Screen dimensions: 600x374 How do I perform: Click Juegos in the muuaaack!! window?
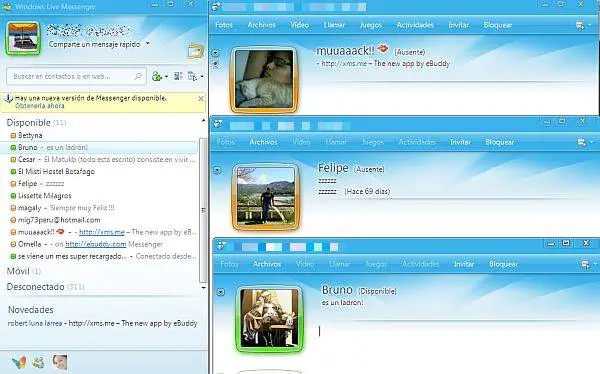(x=371, y=25)
